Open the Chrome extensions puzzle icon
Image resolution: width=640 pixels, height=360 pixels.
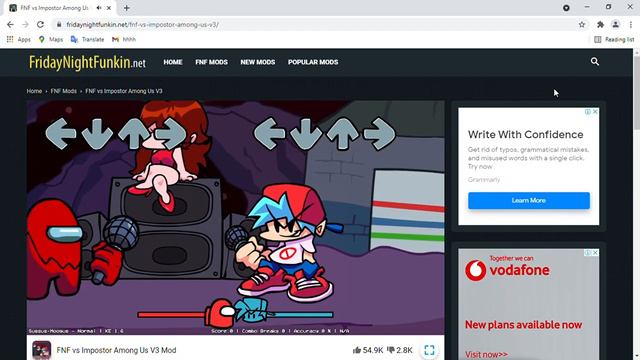tap(600, 24)
